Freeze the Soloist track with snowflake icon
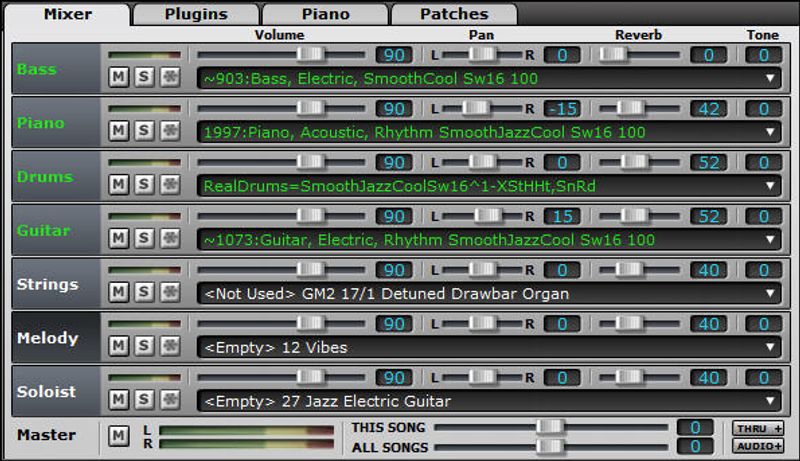The height and width of the screenshot is (461, 800). [170, 400]
